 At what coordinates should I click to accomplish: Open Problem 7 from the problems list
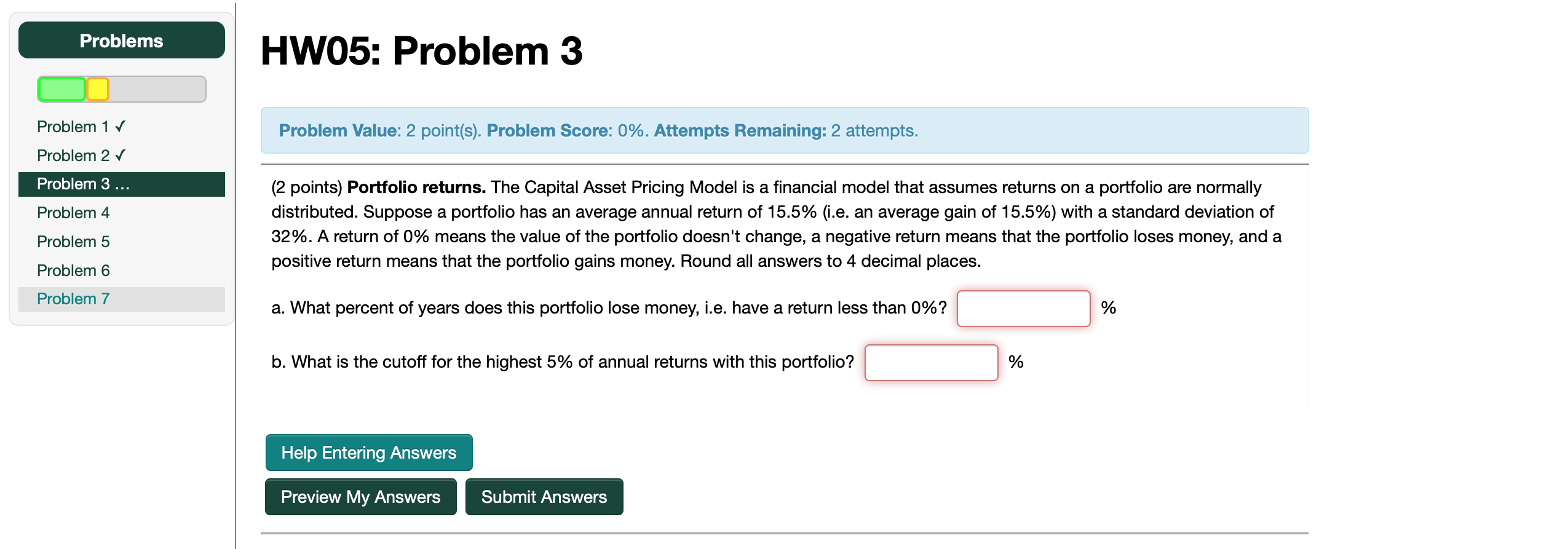pos(73,299)
